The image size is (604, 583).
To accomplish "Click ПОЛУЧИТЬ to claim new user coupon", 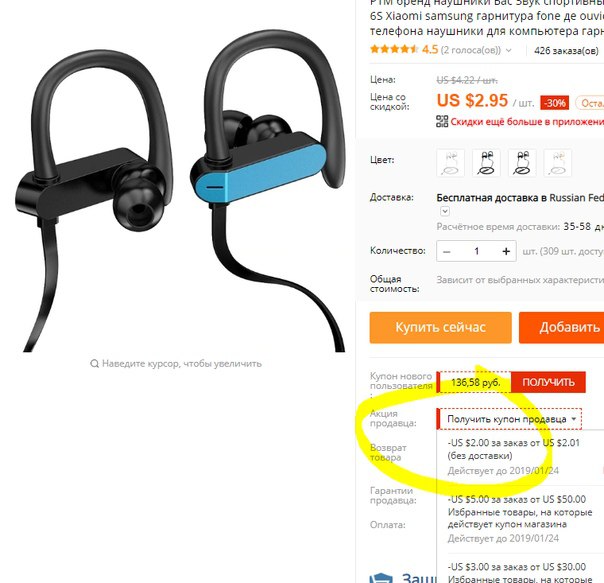I will click(x=548, y=382).
